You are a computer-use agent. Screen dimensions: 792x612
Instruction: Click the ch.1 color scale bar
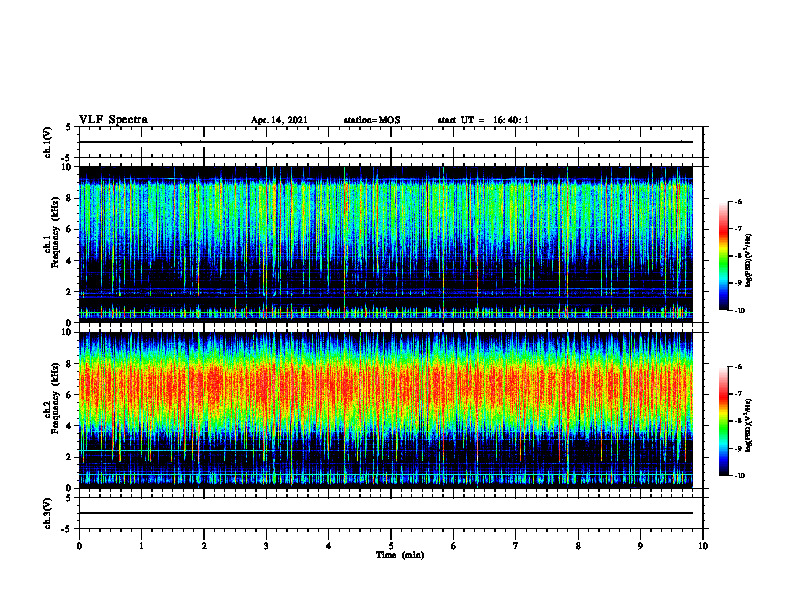point(723,256)
